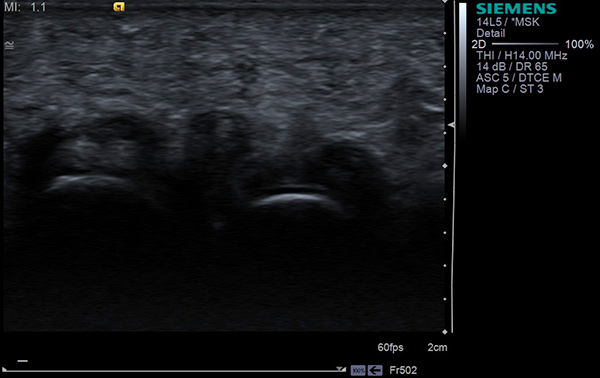
Task: Open the ASC 5 / DTCE M setting
Action: click(x=518, y=78)
